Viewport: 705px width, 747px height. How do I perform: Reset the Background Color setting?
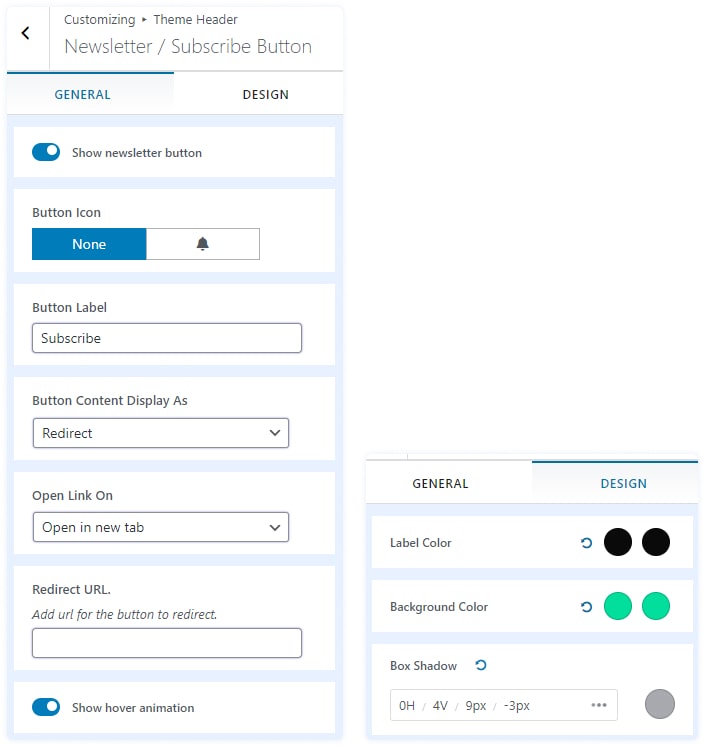pyautogui.click(x=586, y=607)
